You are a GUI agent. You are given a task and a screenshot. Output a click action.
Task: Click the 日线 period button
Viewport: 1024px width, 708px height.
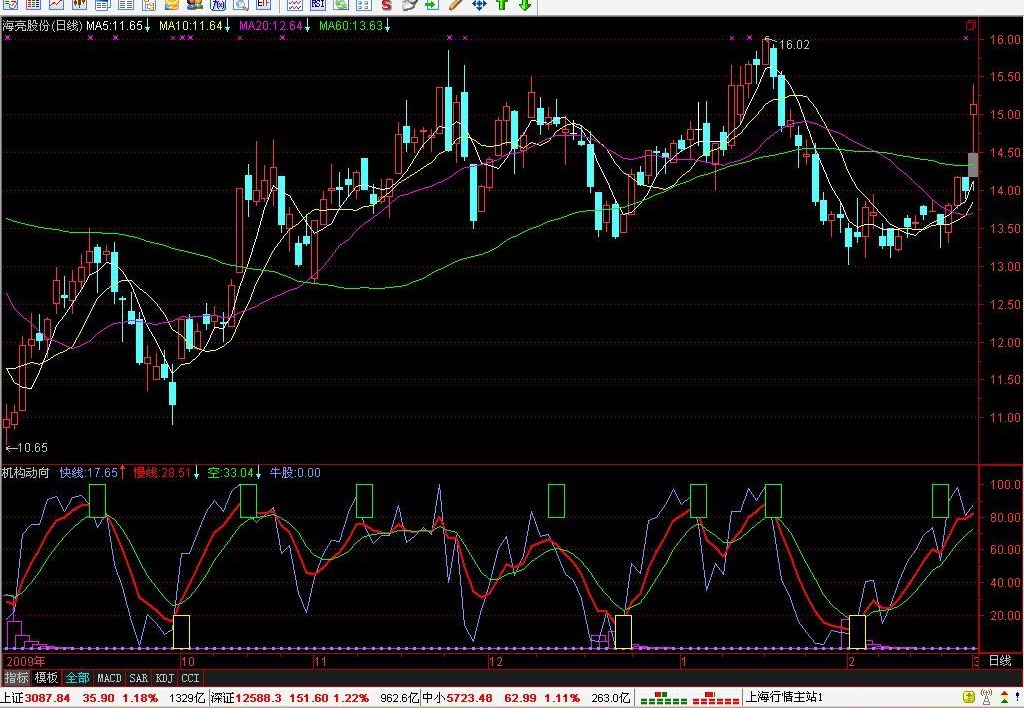click(x=1000, y=660)
